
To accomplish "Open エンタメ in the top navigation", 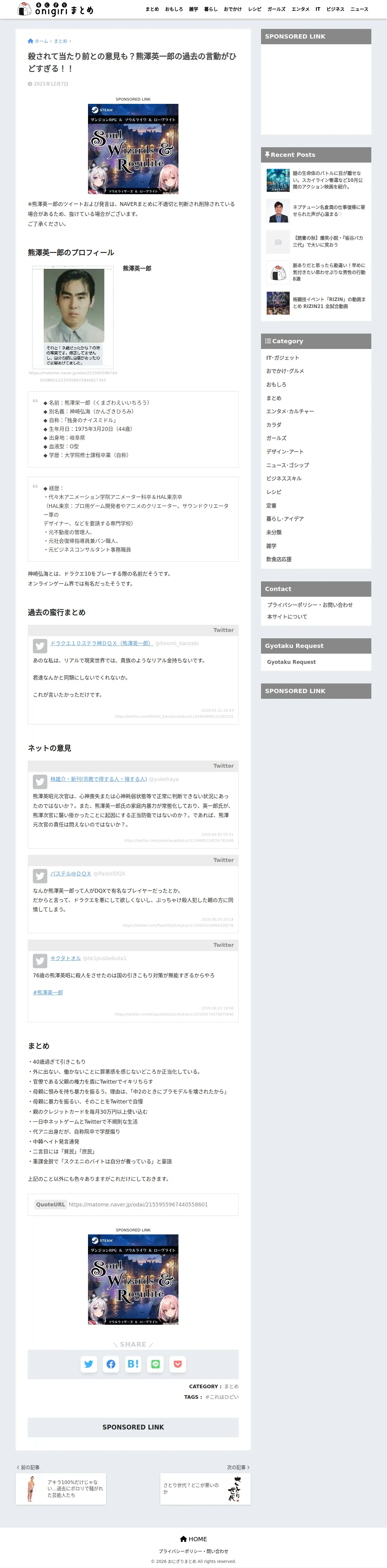I will [x=300, y=9].
